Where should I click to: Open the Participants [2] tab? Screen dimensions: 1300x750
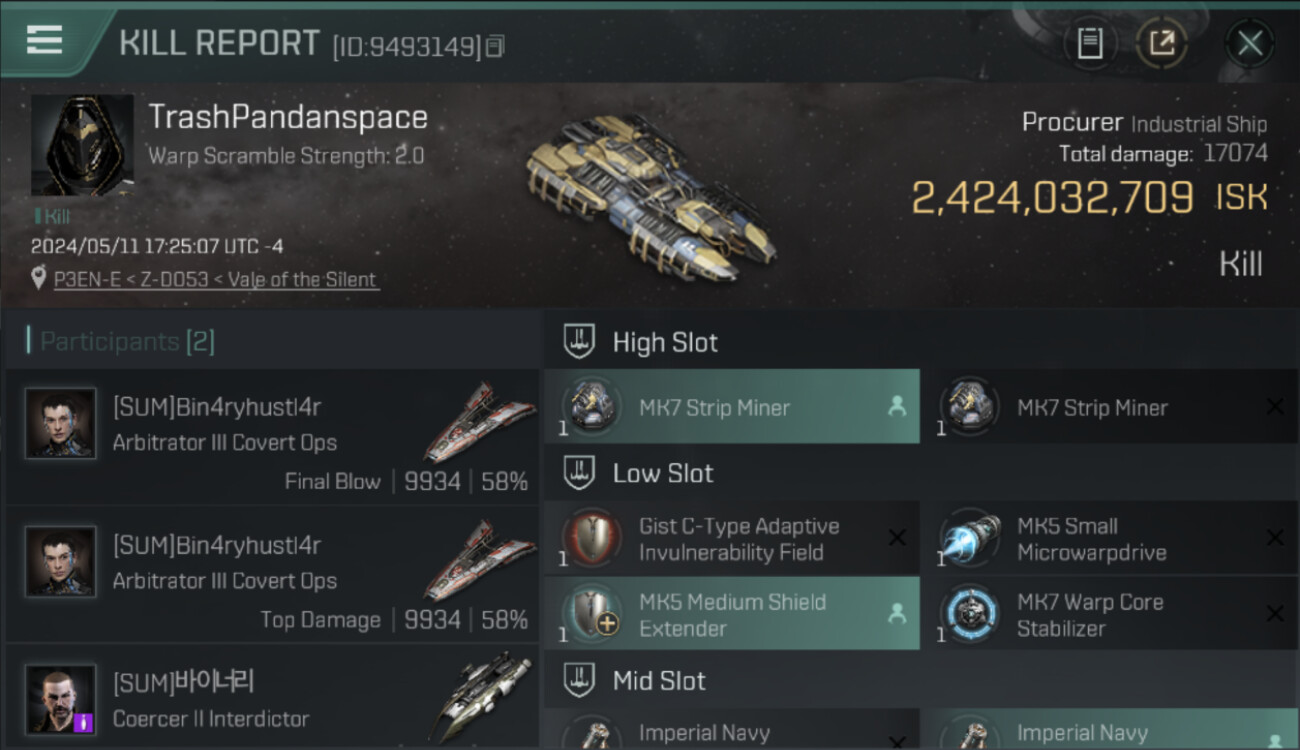pyautogui.click(x=127, y=342)
